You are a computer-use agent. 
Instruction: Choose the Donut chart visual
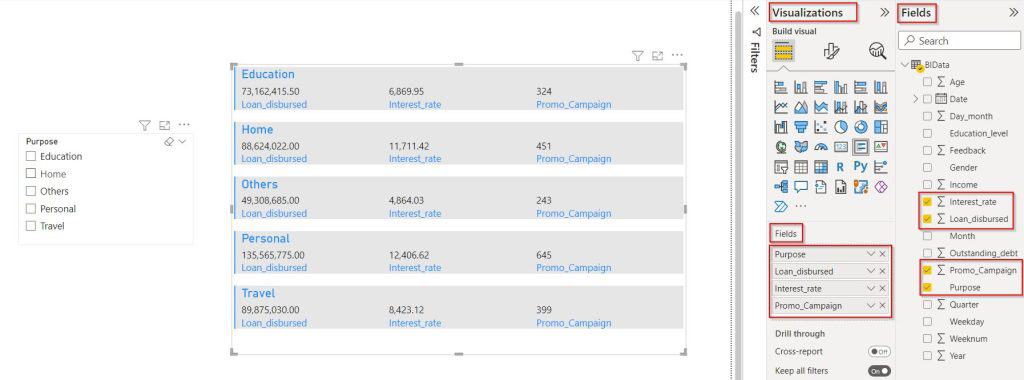(x=861, y=127)
